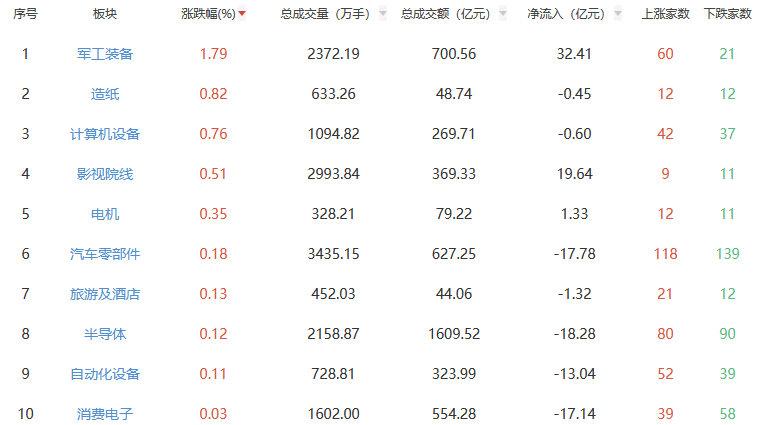Viewport: 760px width, 425px height.
Task: Click the red sort arrow beside 涨跌幅(%)
Action: 242,14
